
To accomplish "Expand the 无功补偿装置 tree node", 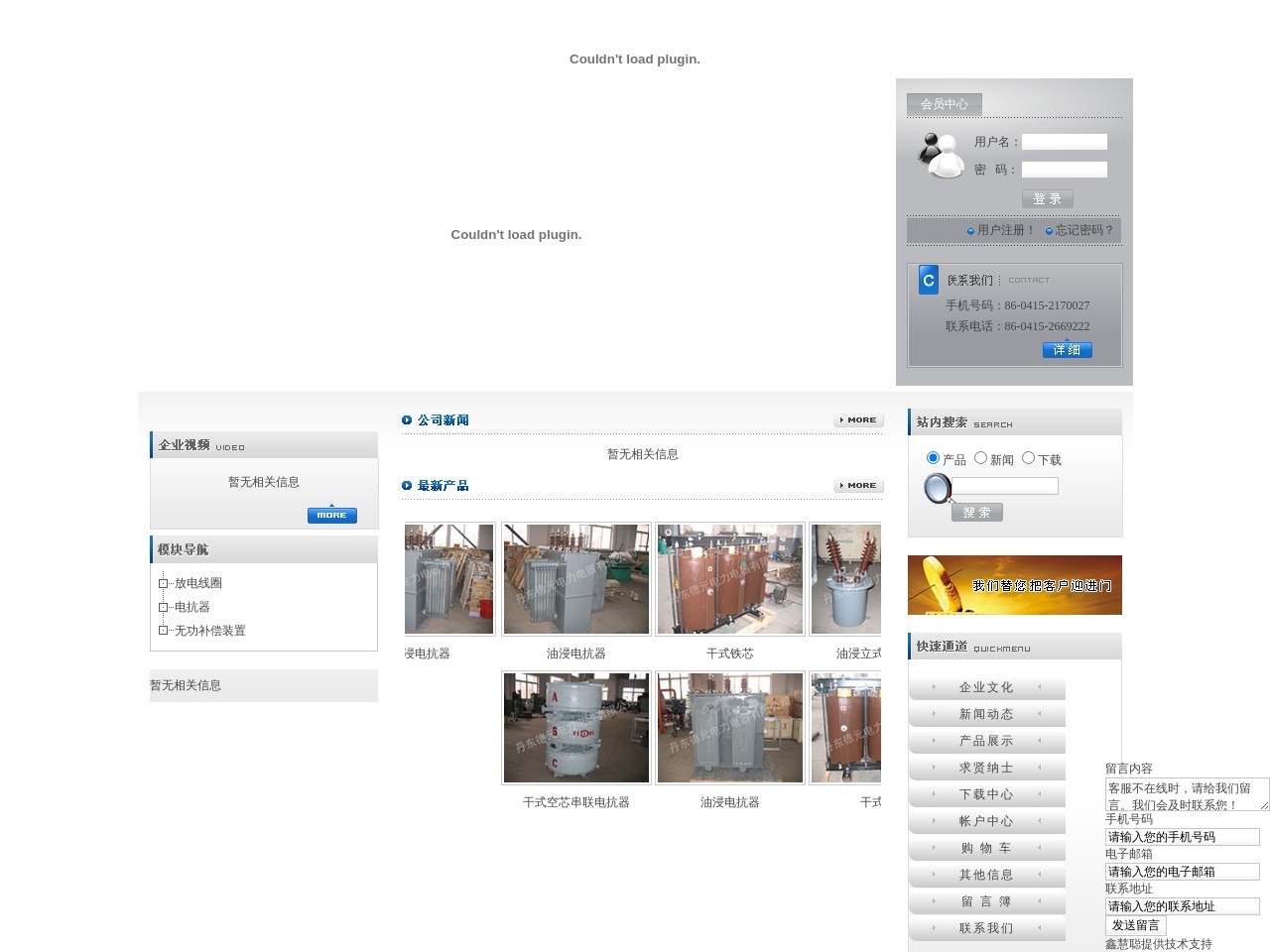I will coord(164,631).
